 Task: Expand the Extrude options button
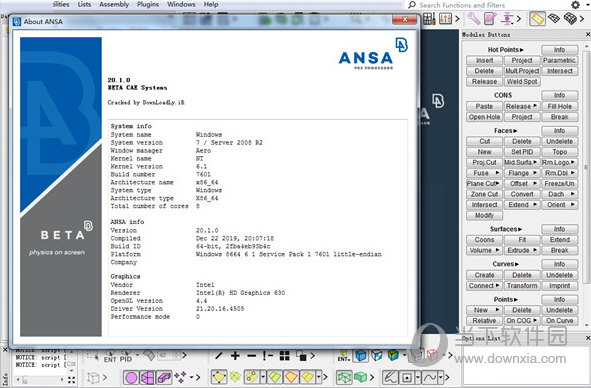[522, 250]
